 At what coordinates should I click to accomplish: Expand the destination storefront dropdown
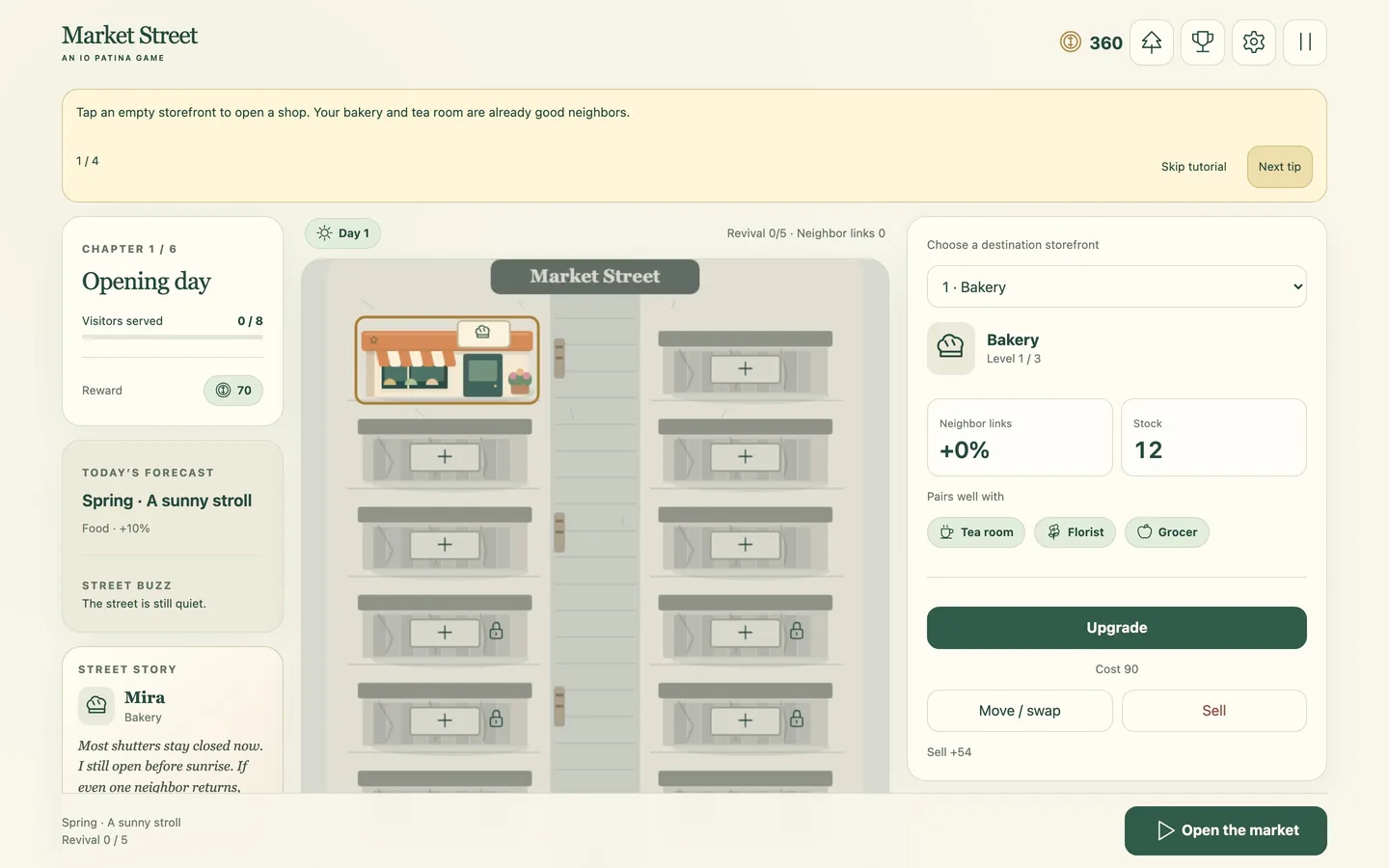point(1117,286)
